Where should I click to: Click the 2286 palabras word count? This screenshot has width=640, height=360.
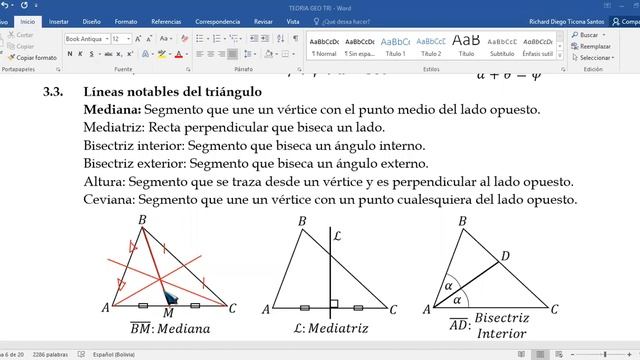(x=50, y=354)
